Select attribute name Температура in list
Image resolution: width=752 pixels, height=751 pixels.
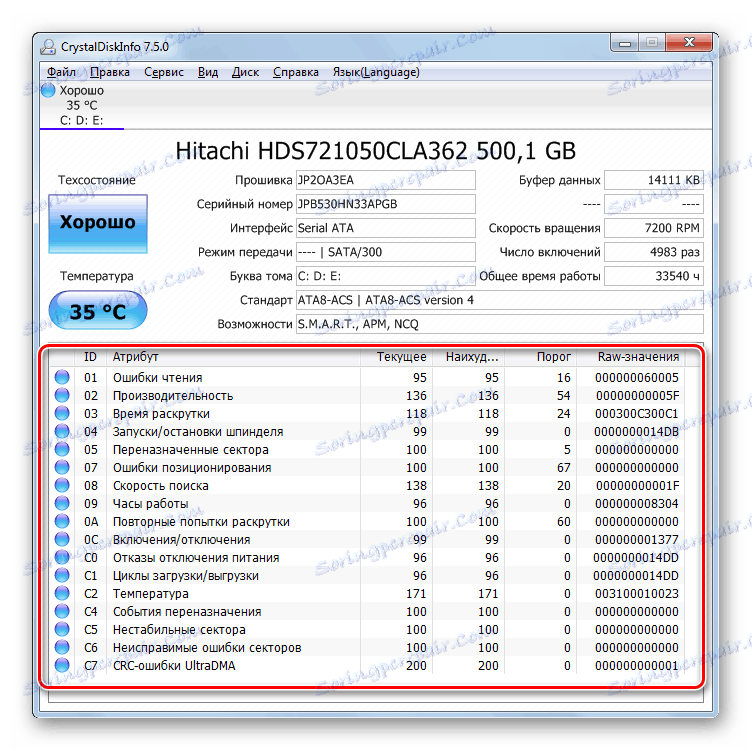151,593
